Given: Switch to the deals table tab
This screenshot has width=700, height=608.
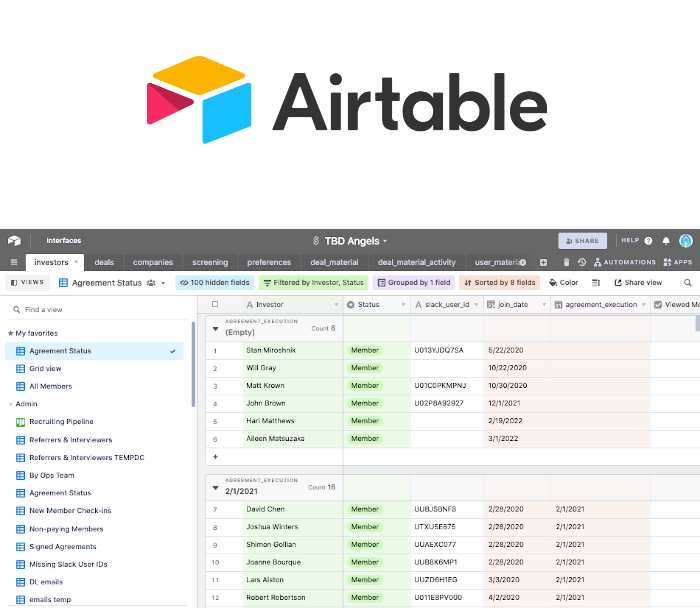Looking at the screenshot, I should coord(104,262).
